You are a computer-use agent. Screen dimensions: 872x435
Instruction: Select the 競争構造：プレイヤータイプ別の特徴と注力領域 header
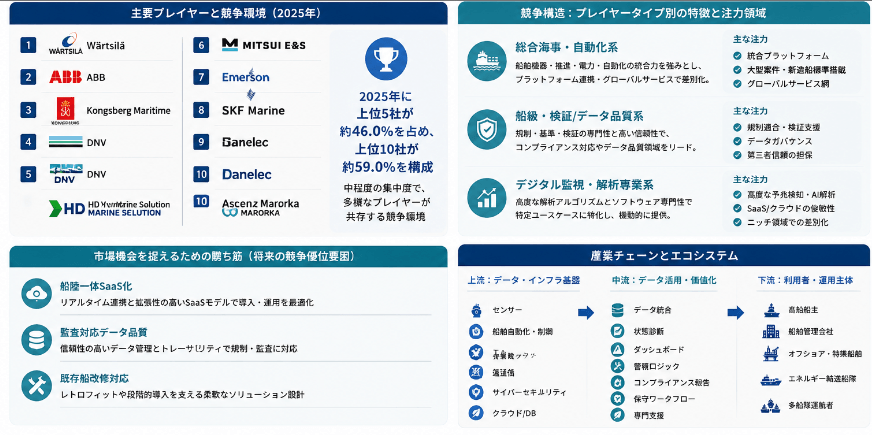coord(663,13)
